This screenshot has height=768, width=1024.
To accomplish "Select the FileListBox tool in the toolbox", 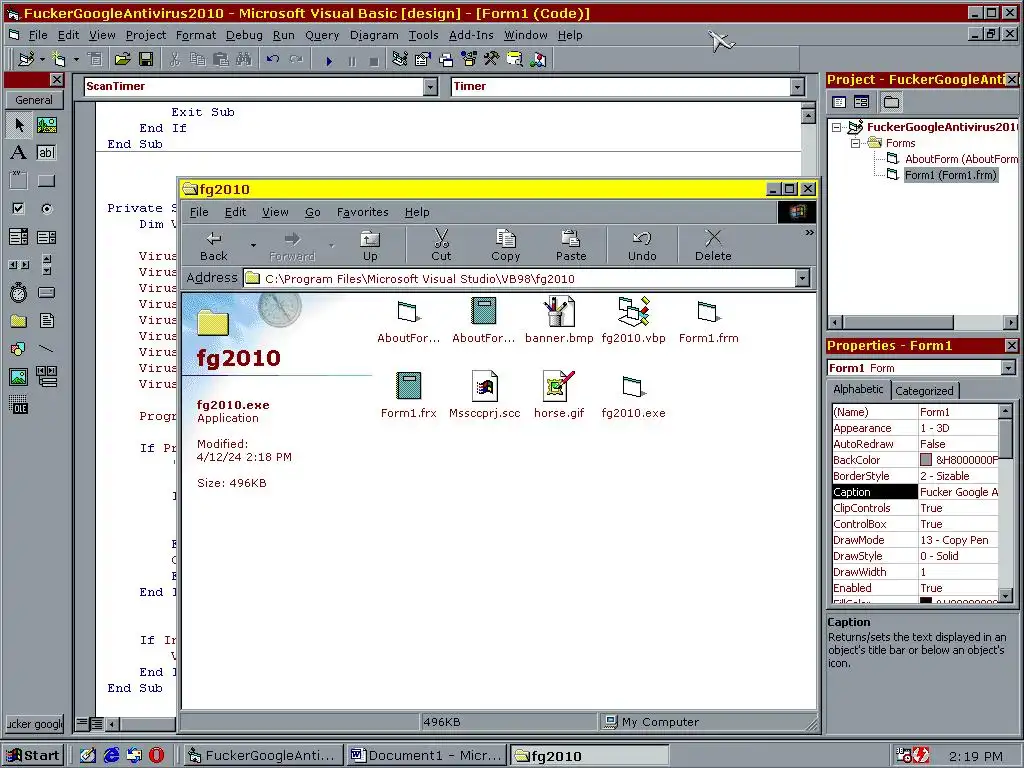I will click(46, 321).
